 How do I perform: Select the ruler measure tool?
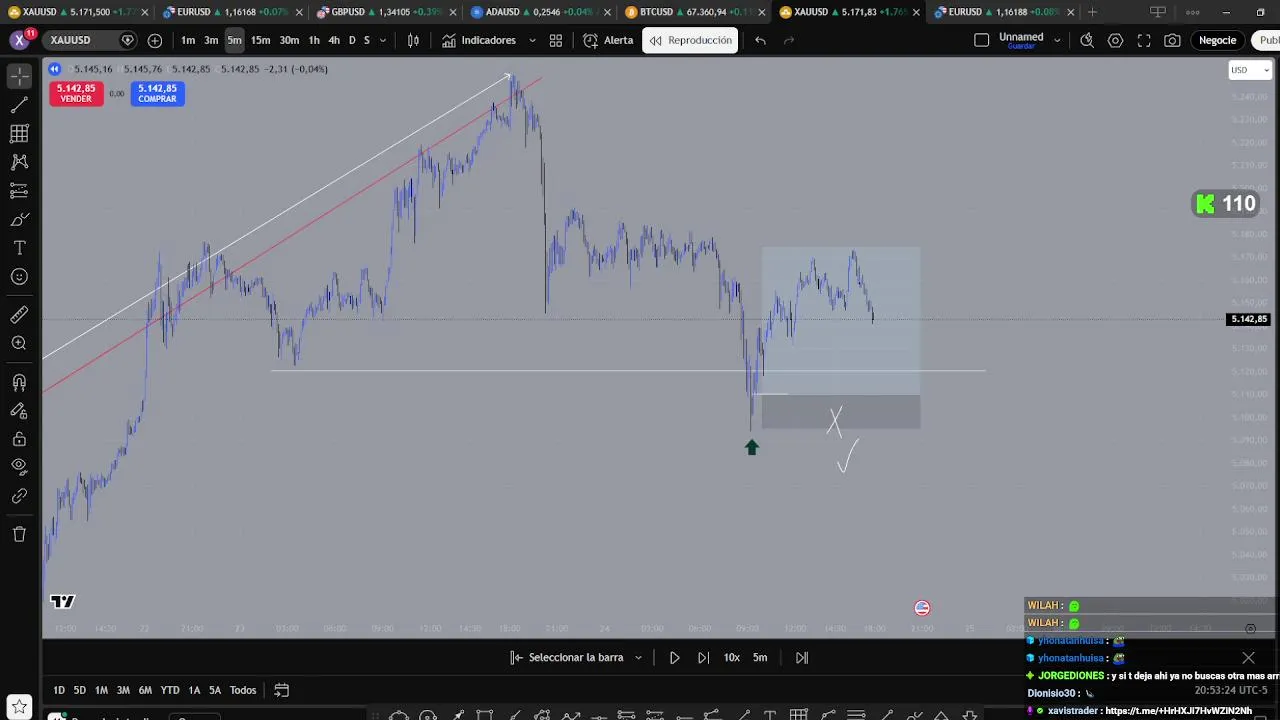[19, 315]
